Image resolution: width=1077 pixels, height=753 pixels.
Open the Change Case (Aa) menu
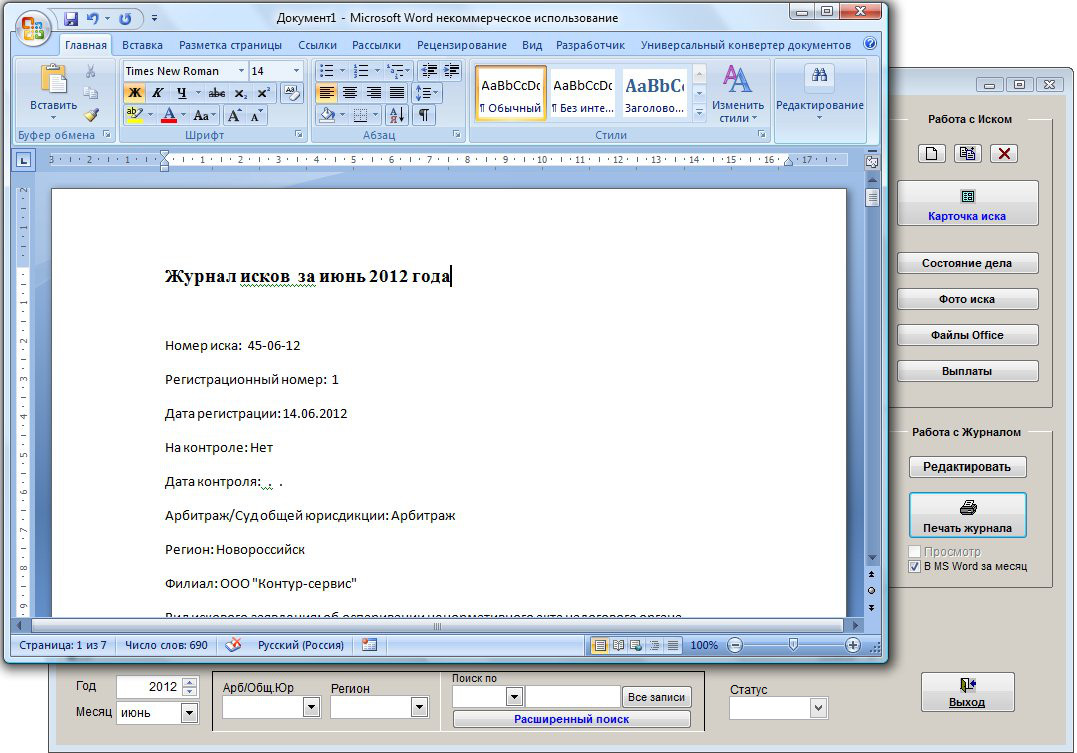click(x=204, y=115)
